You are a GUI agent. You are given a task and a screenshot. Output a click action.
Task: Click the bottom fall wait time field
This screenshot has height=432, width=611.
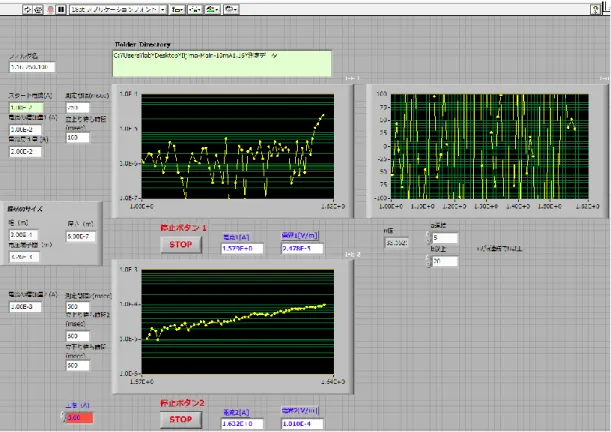pos(78,365)
